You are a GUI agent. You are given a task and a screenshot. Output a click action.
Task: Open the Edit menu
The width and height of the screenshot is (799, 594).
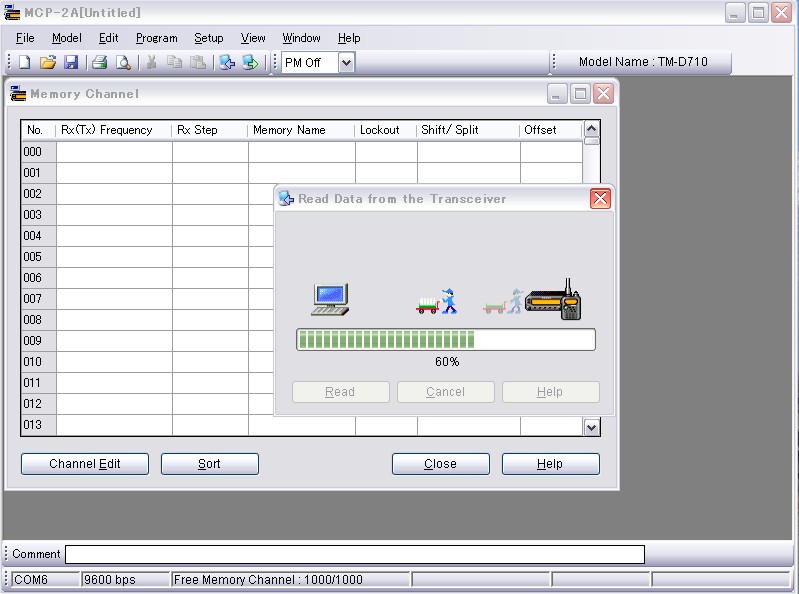(x=109, y=38)
